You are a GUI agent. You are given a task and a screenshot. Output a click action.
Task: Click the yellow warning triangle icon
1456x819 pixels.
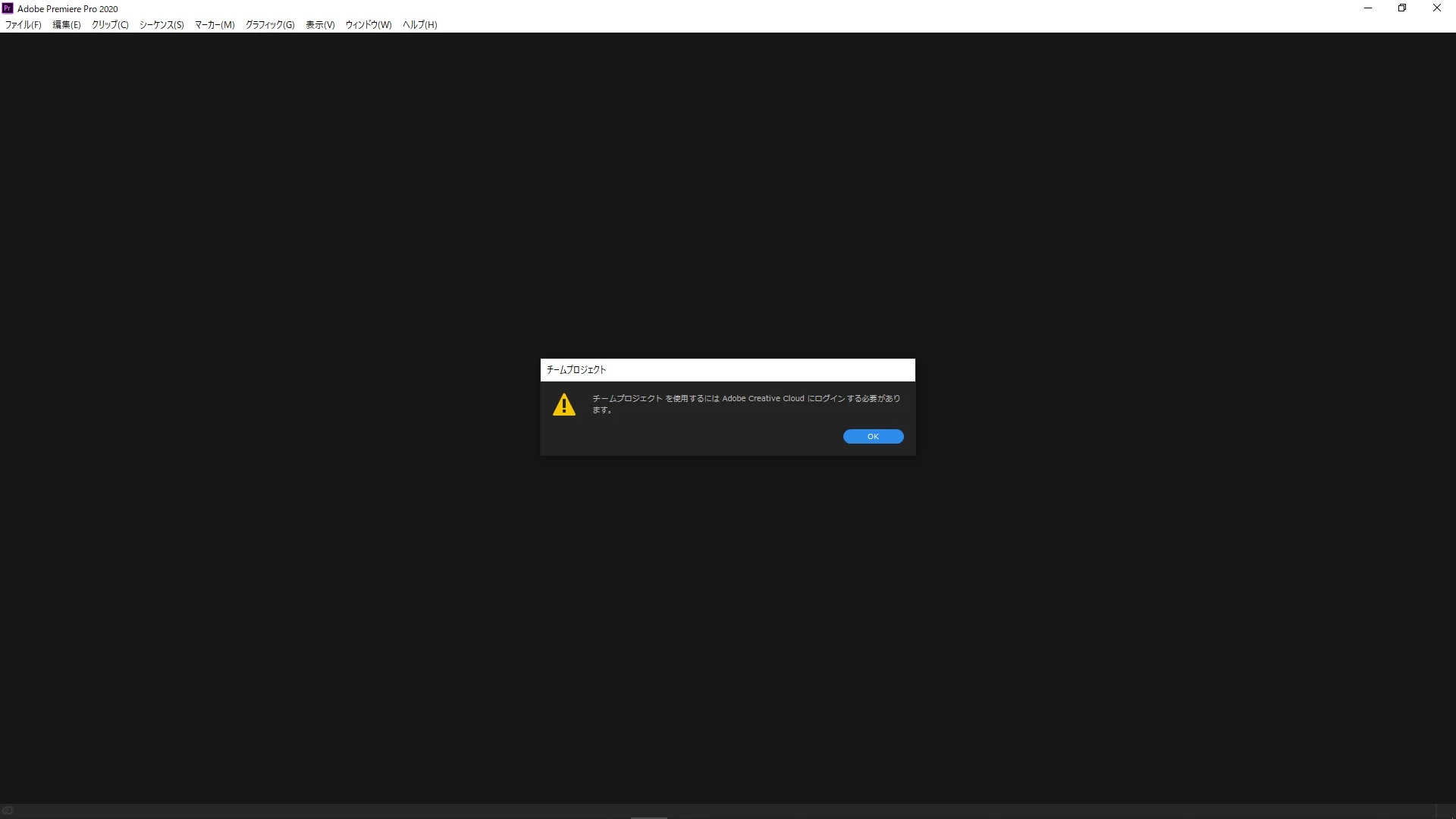(x=564, y=404)
